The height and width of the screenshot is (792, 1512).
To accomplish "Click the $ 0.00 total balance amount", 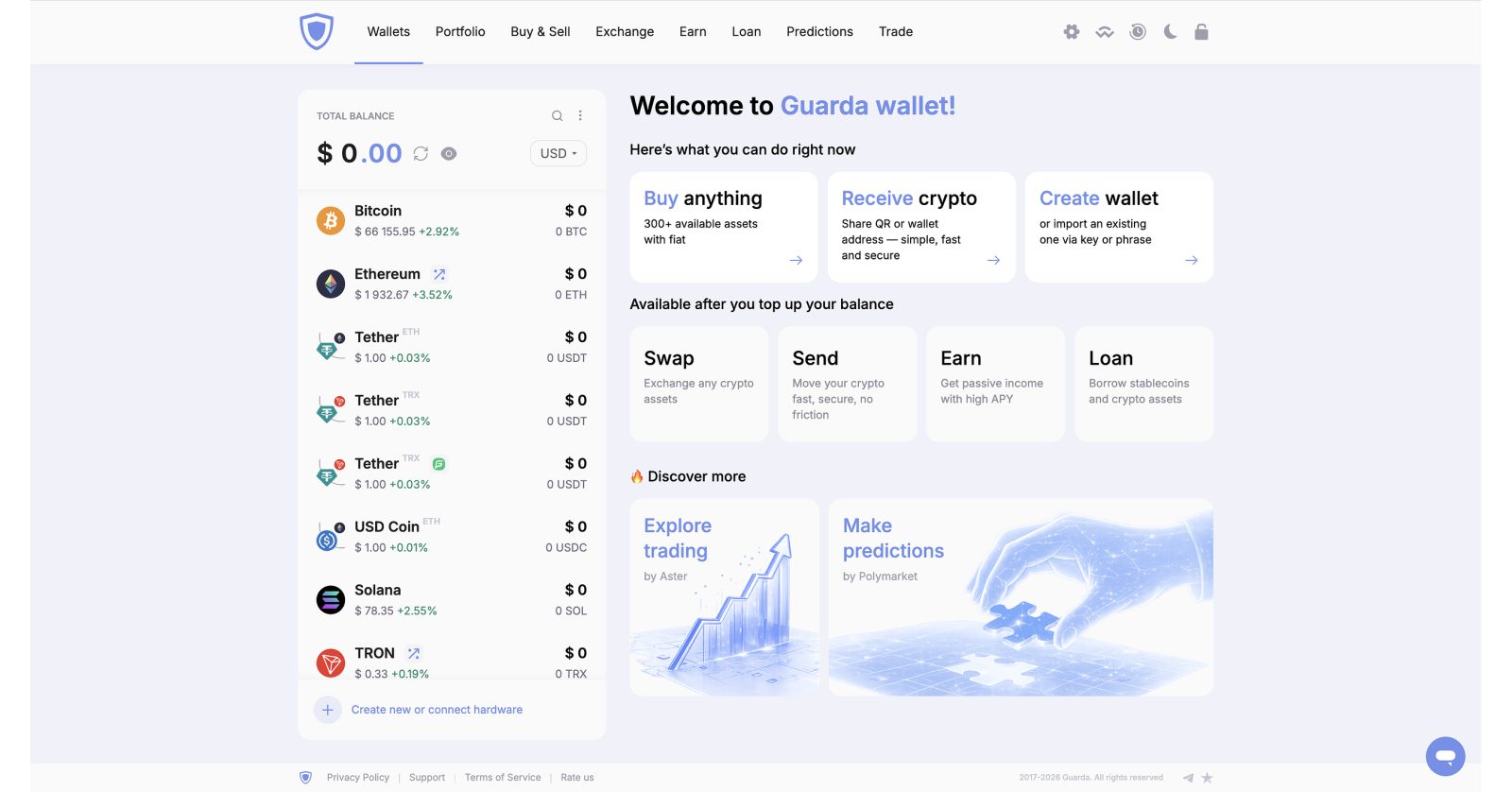I will (359, 153).
